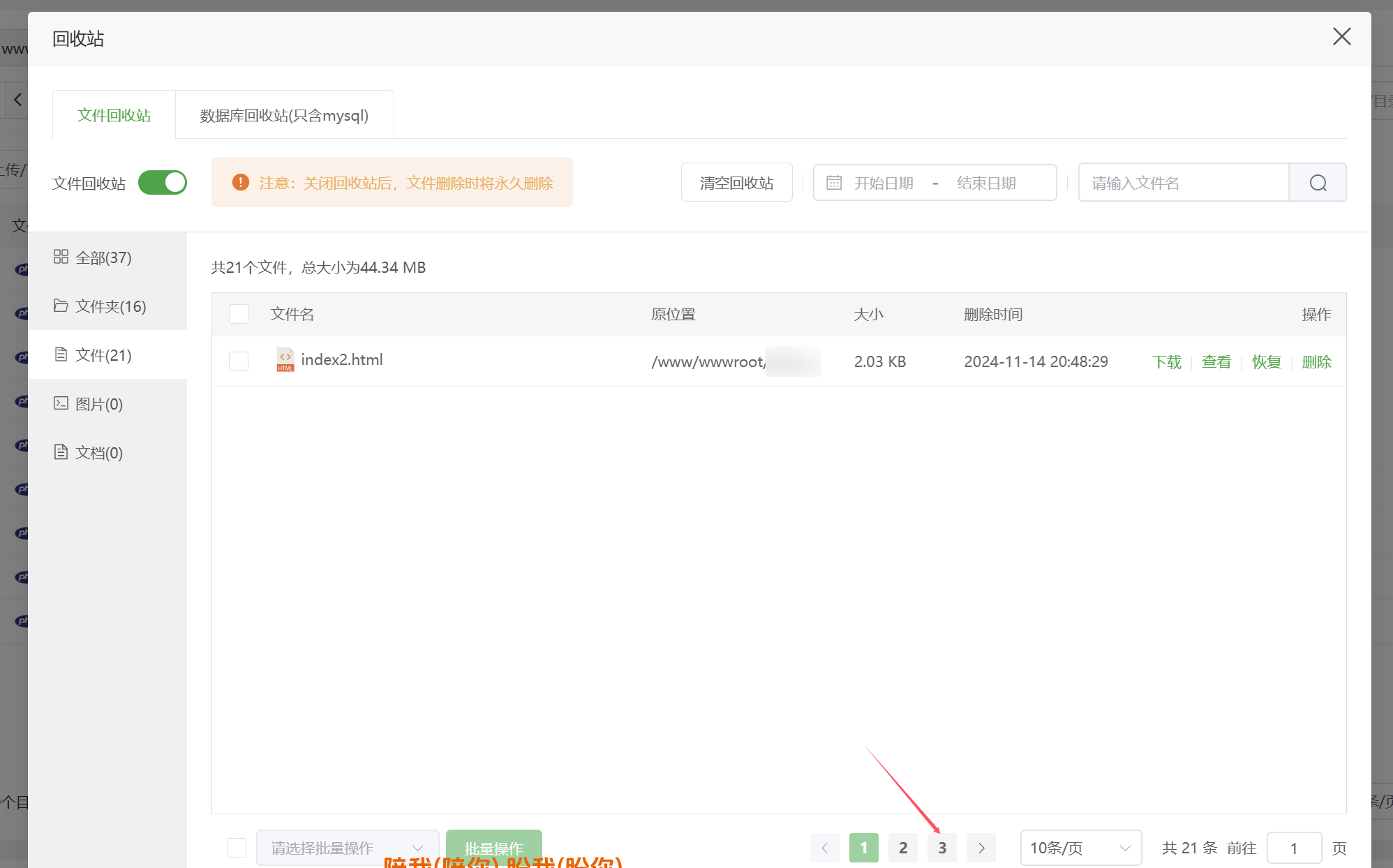Viewport: 1393px width, 868px height.
Task: Click the 2024-11-14 20:48:29 timestamp
Action: click(1036, 361)
